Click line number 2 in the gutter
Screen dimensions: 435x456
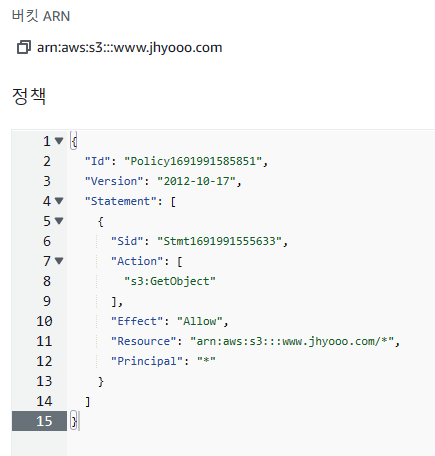pyautogui.click(x=47, y=161)
